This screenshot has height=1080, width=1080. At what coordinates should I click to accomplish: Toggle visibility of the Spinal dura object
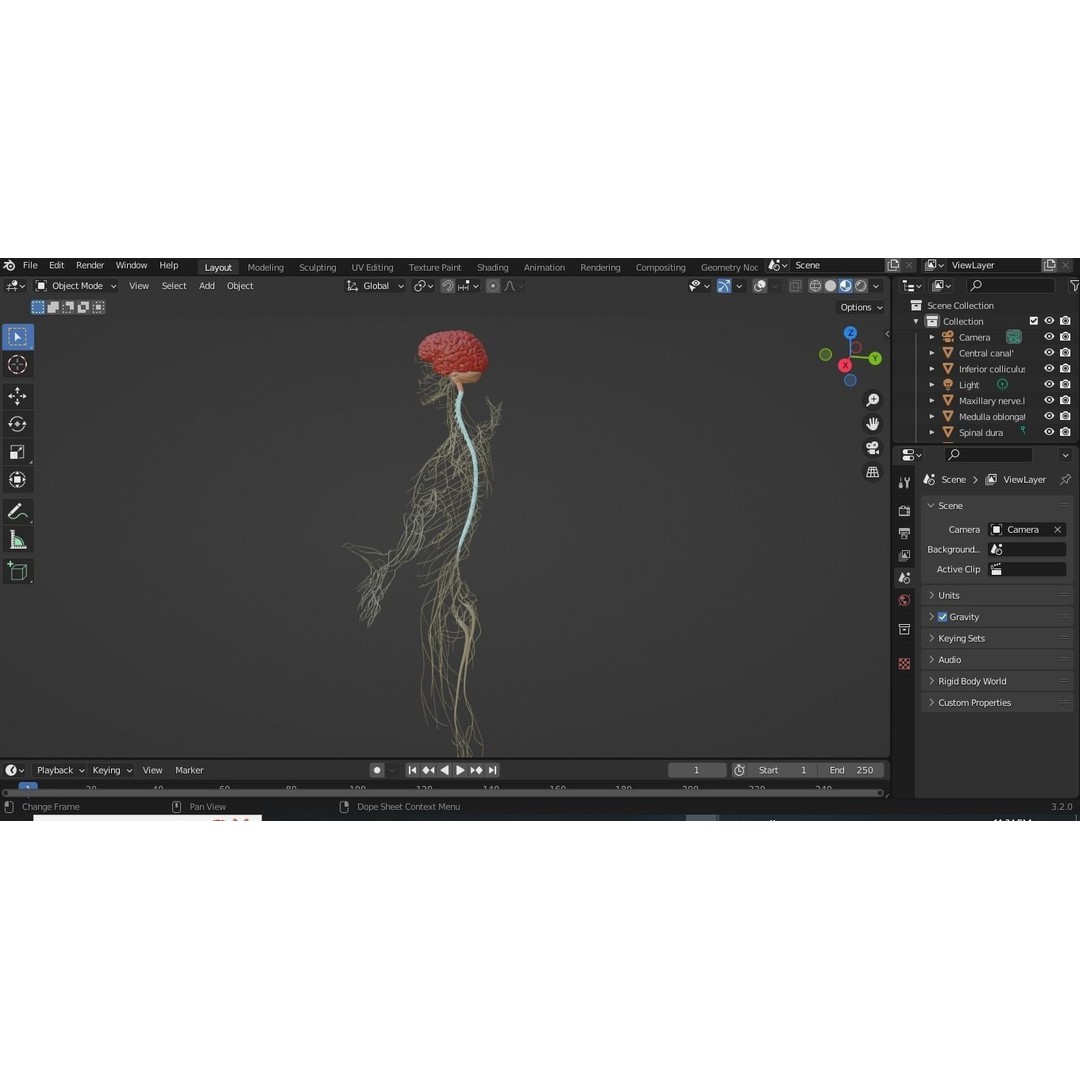pos(1049,432)
